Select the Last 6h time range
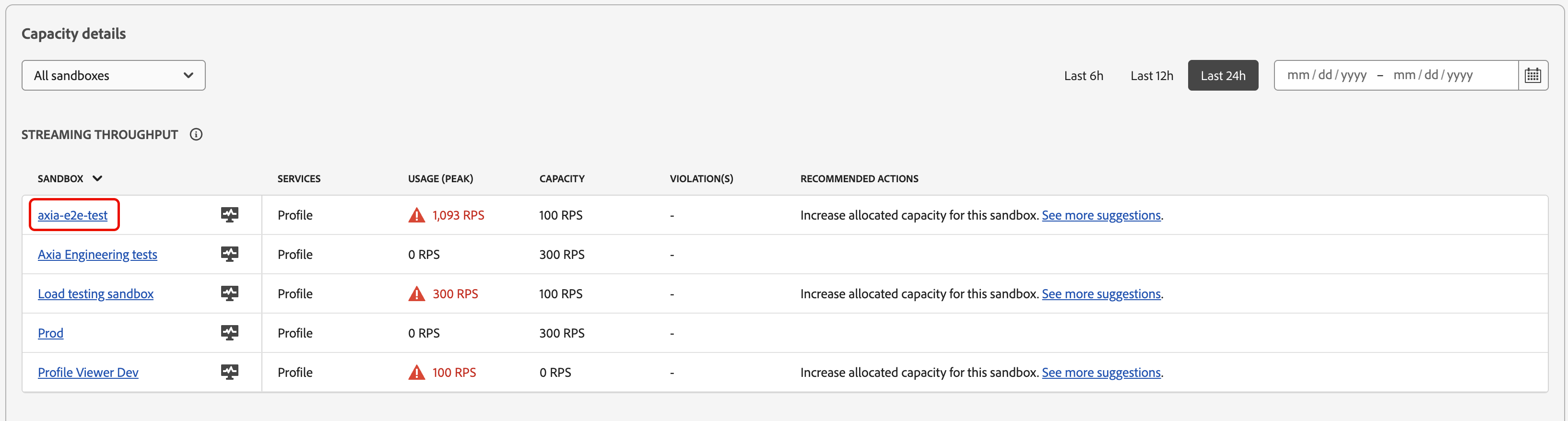1568x421 pixels. pyautogui.click(x=1083, y=76)
